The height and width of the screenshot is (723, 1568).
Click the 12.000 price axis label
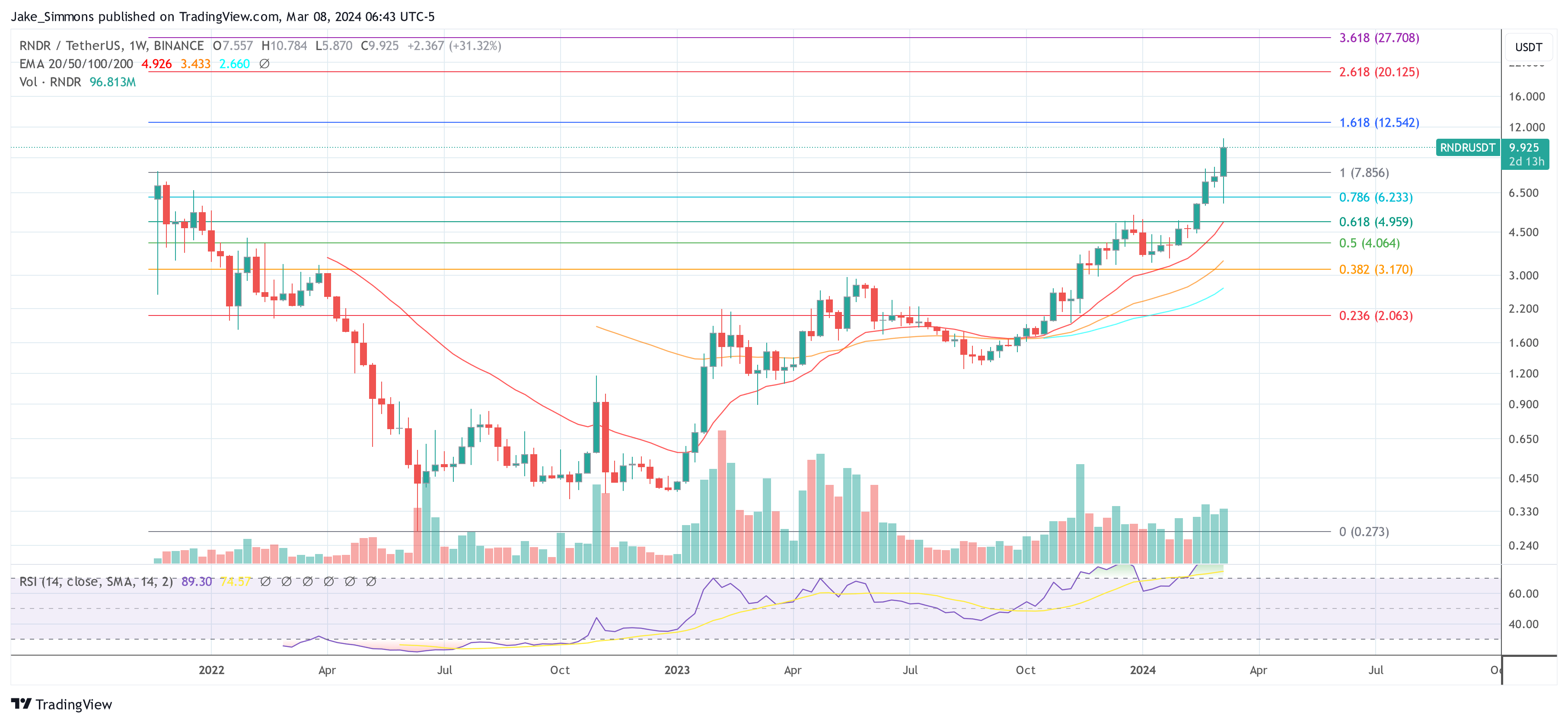[x=1527, y=127]
